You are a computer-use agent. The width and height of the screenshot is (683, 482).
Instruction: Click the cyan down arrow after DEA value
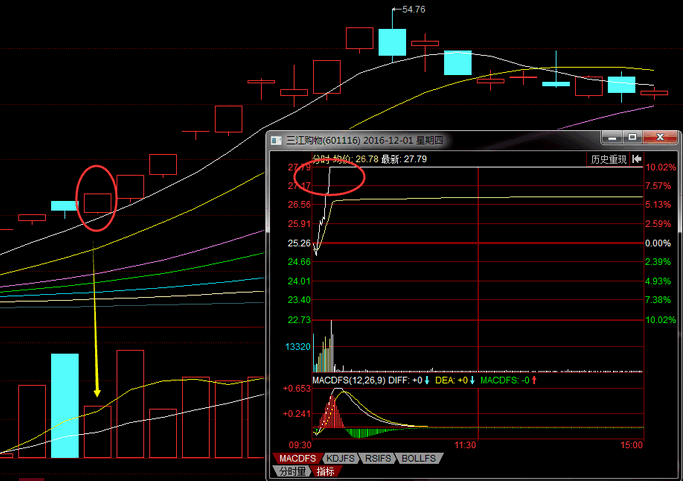(472, 380)
